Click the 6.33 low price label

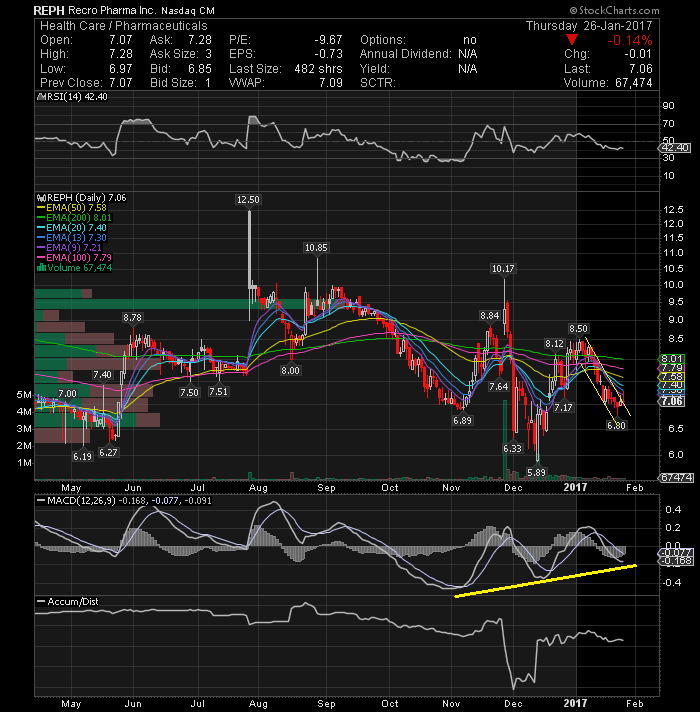(512, 449)
